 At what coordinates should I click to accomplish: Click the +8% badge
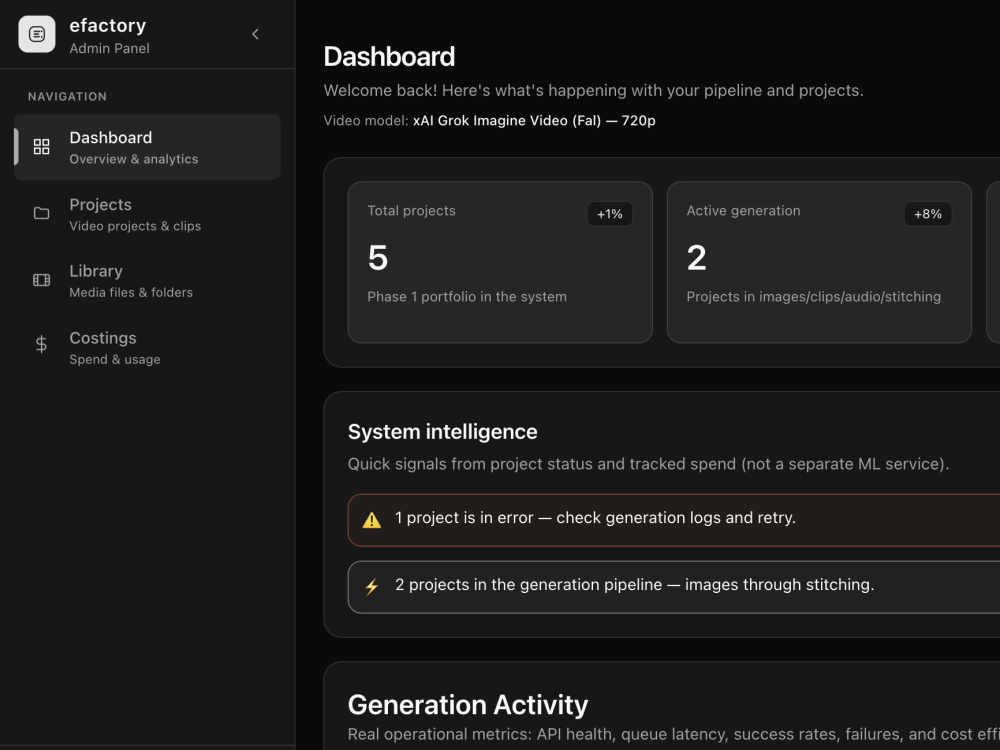click(x=928, y=214)
